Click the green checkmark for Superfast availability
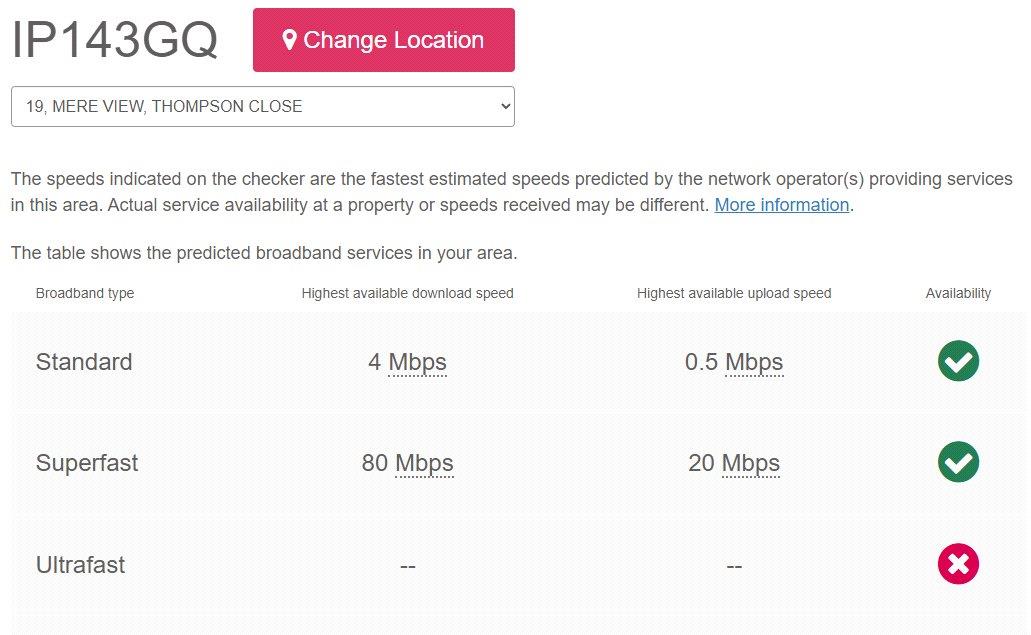This screenshot has width=1031, height=635. (958, 462)
